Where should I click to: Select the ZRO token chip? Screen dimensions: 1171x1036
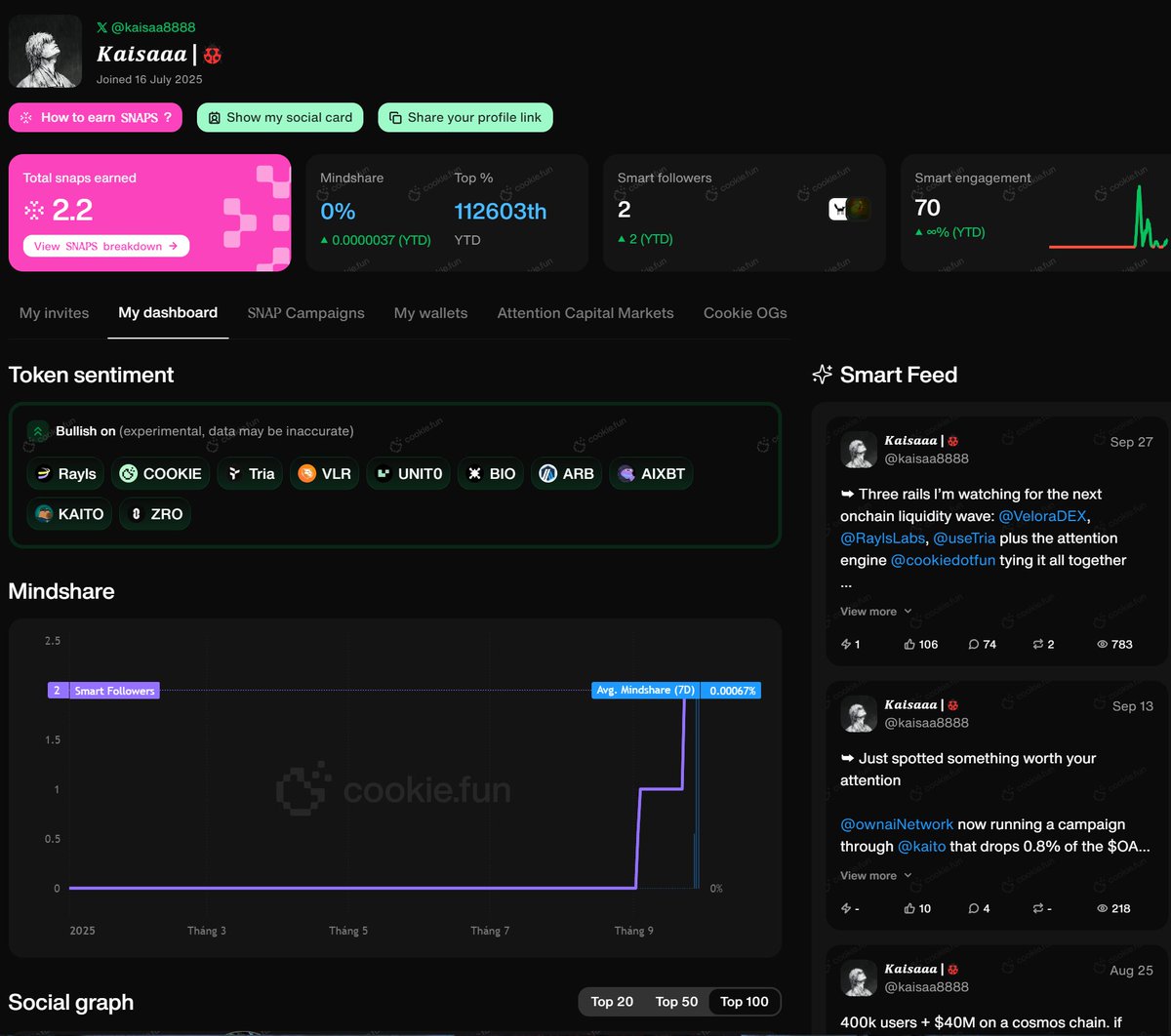tap(155, 514)
